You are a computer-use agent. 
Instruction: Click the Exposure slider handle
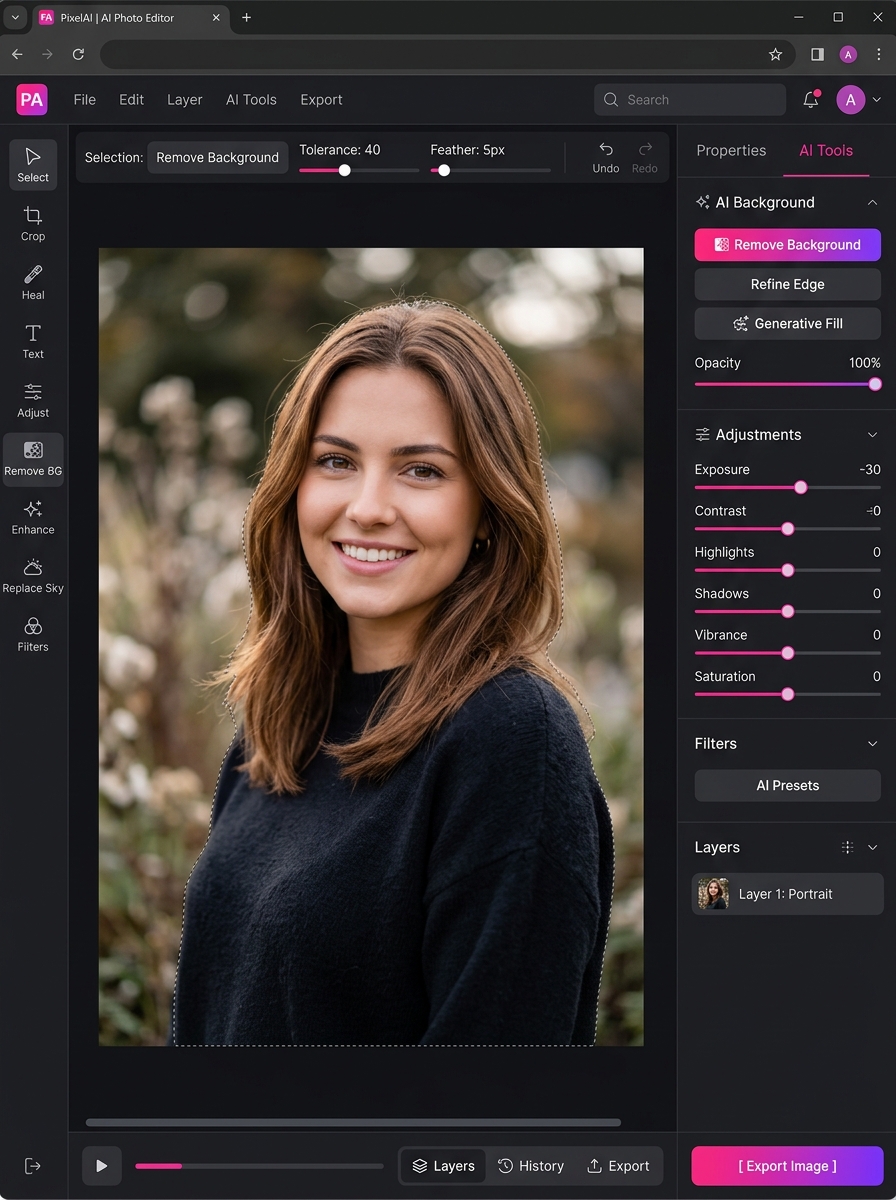pos(800,487)
